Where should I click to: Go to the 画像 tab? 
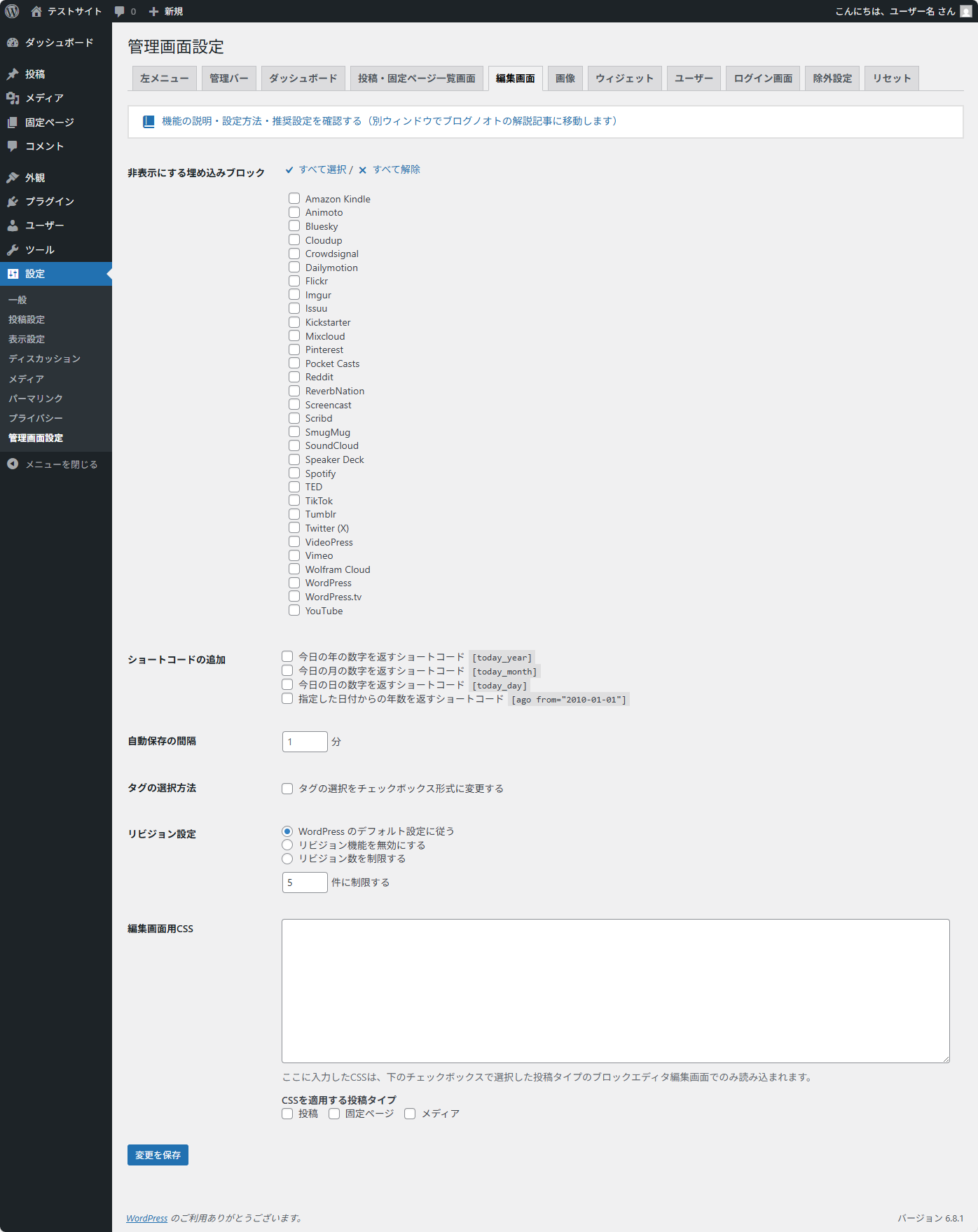point(565,78)
